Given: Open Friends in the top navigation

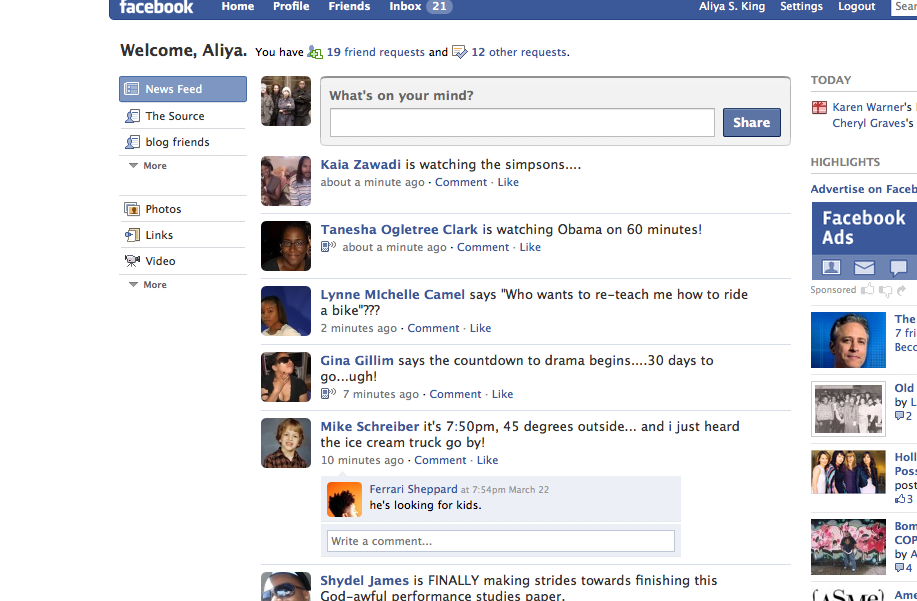Looking at the screenshot, I should point(349,7).
